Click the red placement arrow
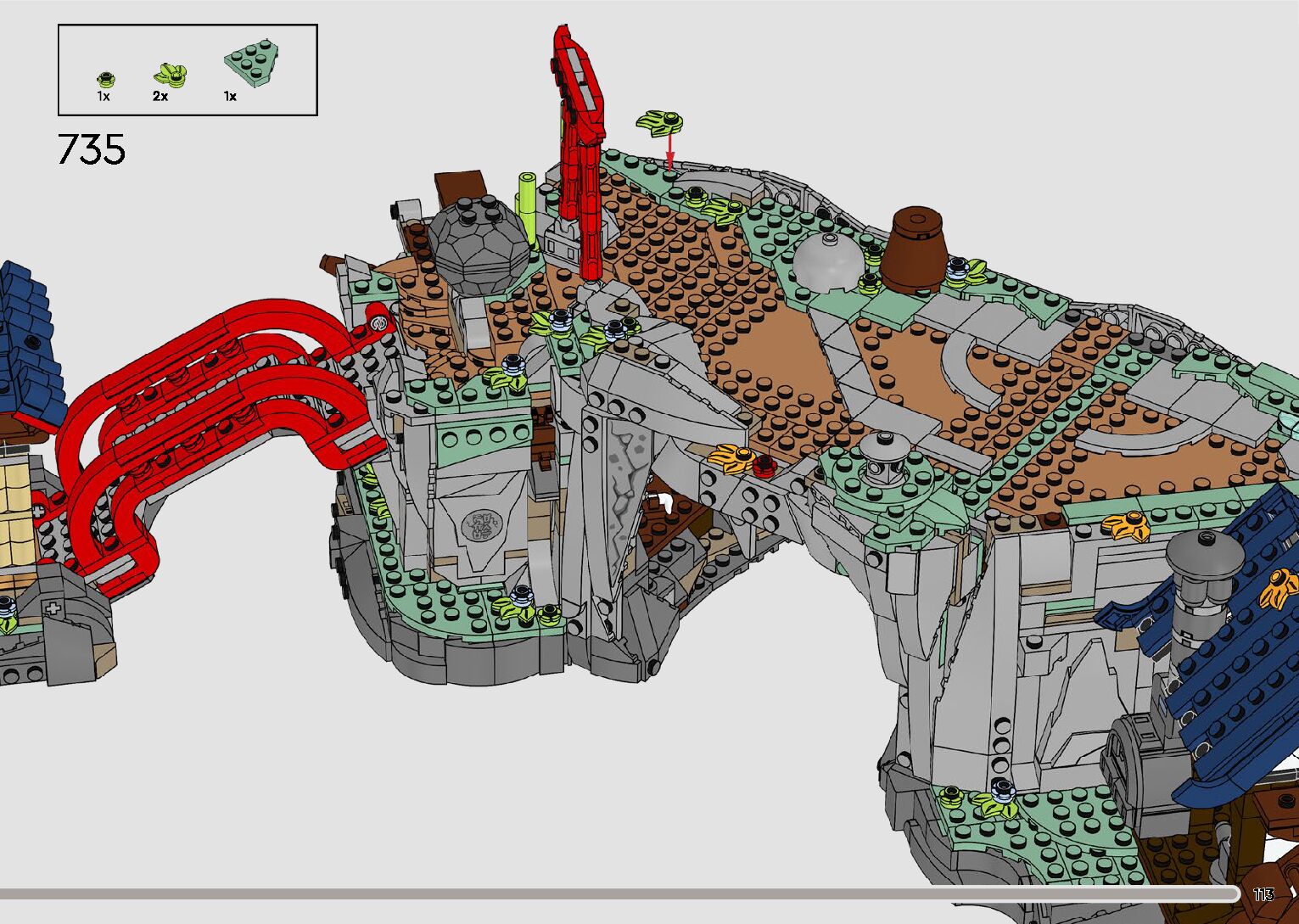 click(x=669, y=154)
